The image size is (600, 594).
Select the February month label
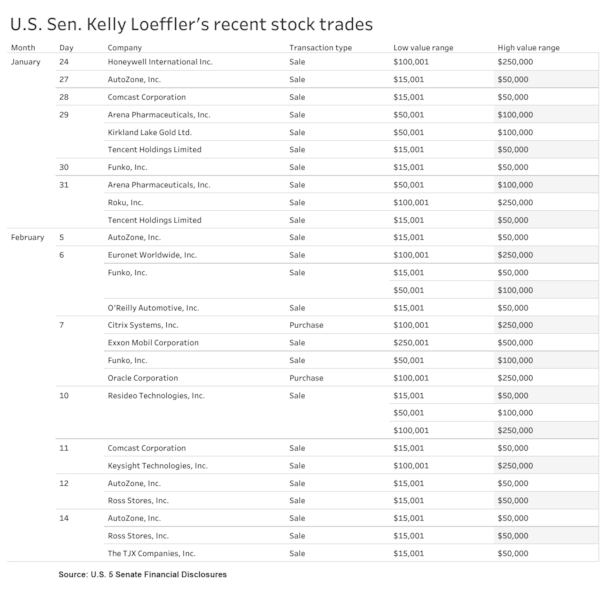click(x=28, y=237)
